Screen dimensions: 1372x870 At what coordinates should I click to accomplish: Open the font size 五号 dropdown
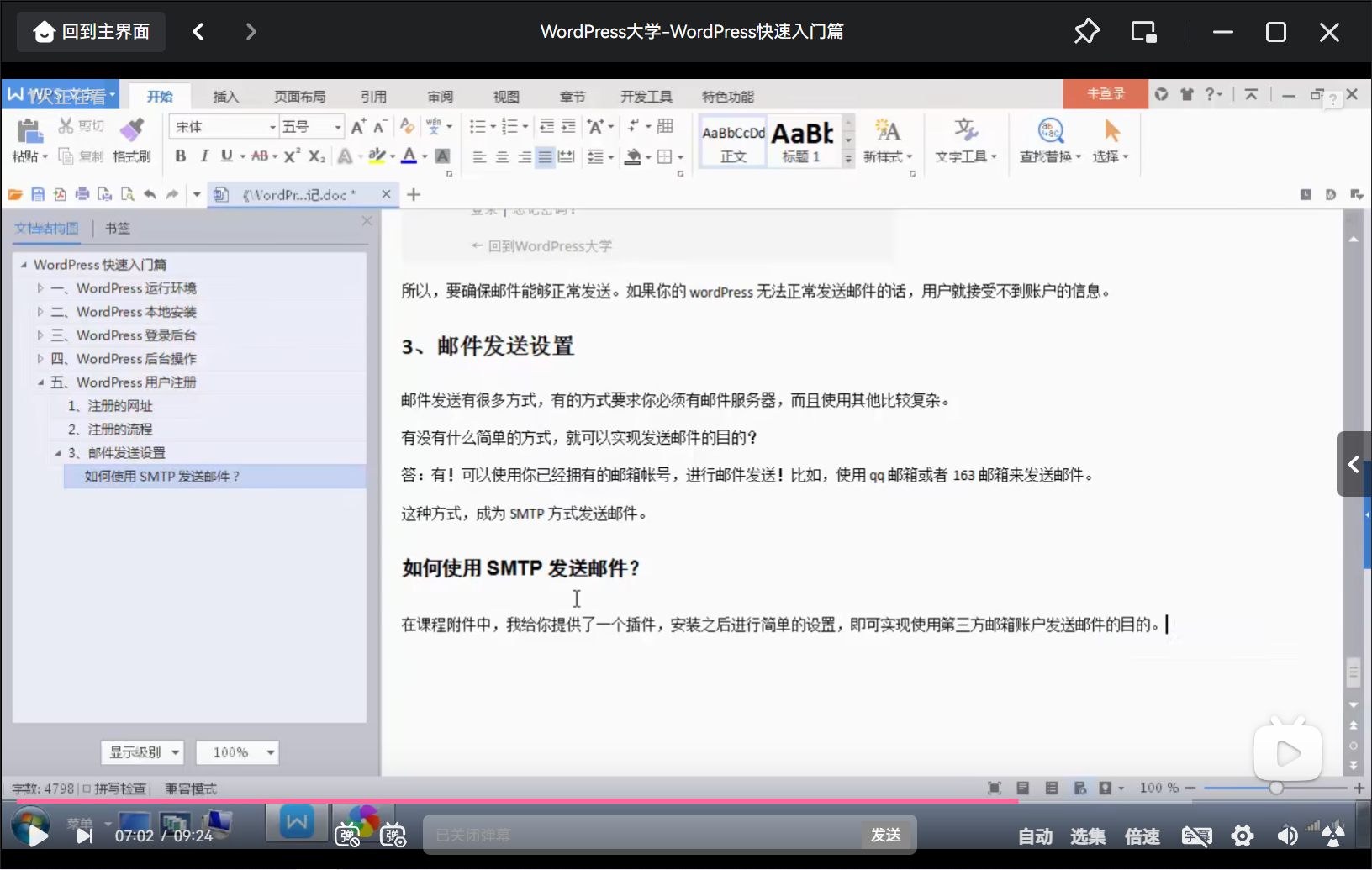pos(337,127)
